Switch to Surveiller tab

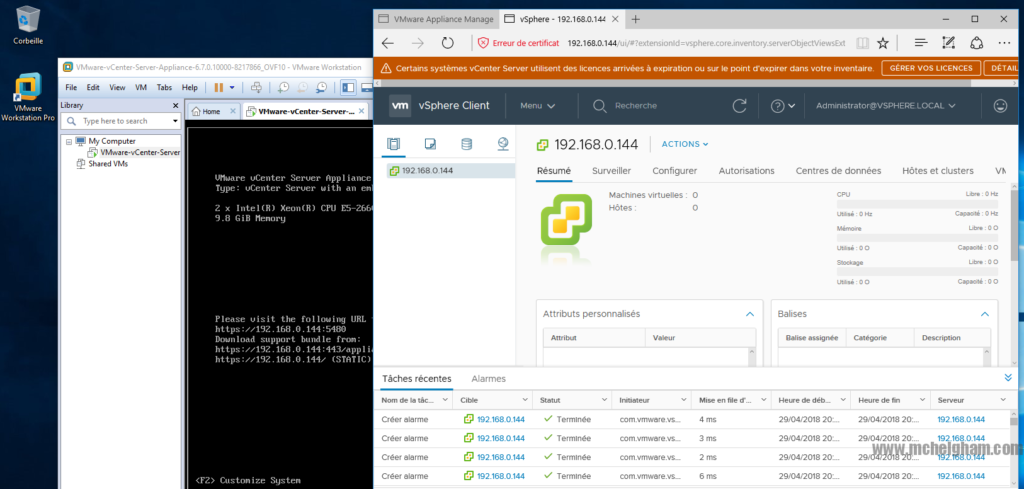tap(611, 171)
